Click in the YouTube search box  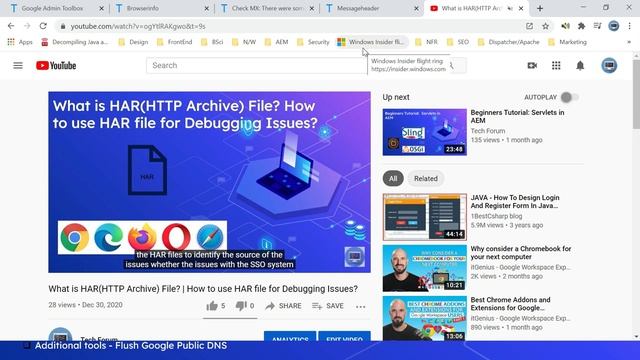coord(256,65)
